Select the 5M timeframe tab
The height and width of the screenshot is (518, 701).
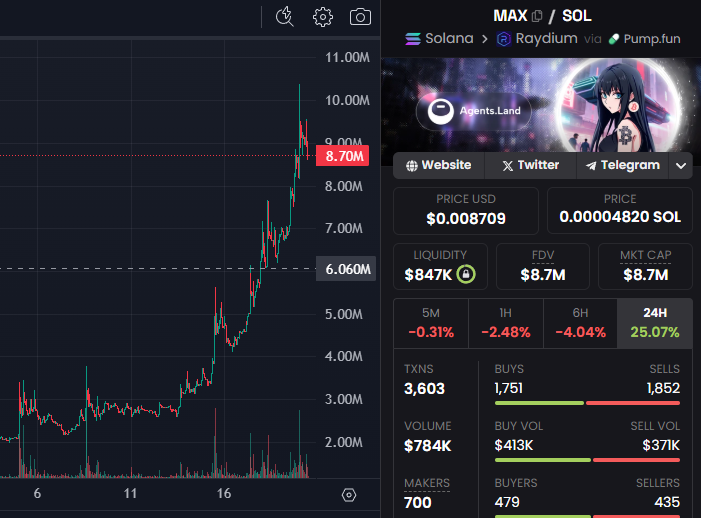(431, 323)
